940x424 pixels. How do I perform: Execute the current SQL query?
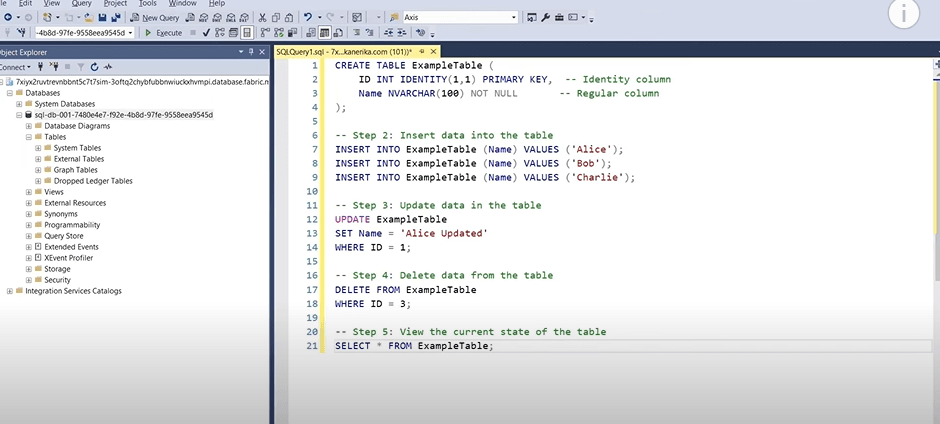(x=163, y=33)
